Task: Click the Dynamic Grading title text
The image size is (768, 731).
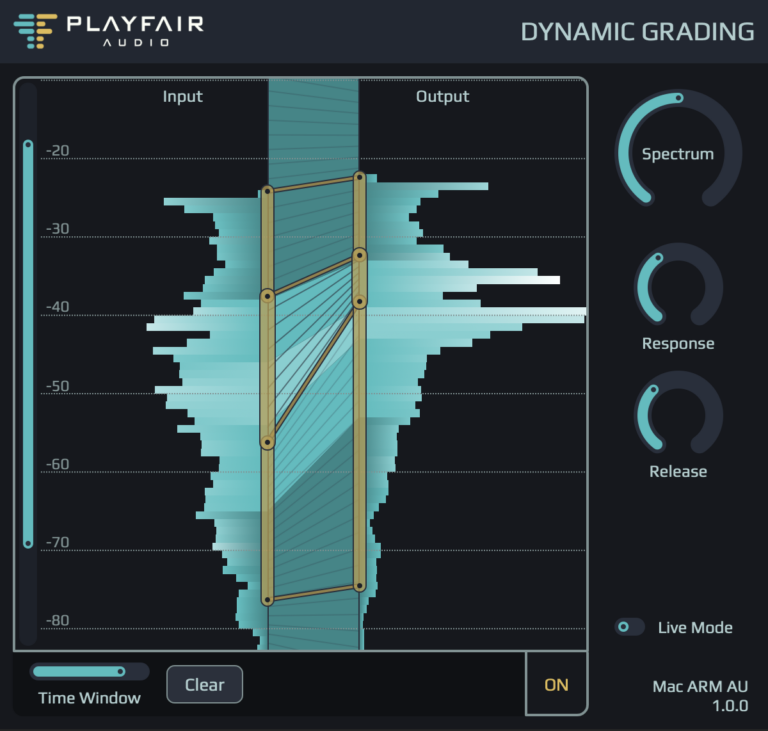Action: pos(637,32)
